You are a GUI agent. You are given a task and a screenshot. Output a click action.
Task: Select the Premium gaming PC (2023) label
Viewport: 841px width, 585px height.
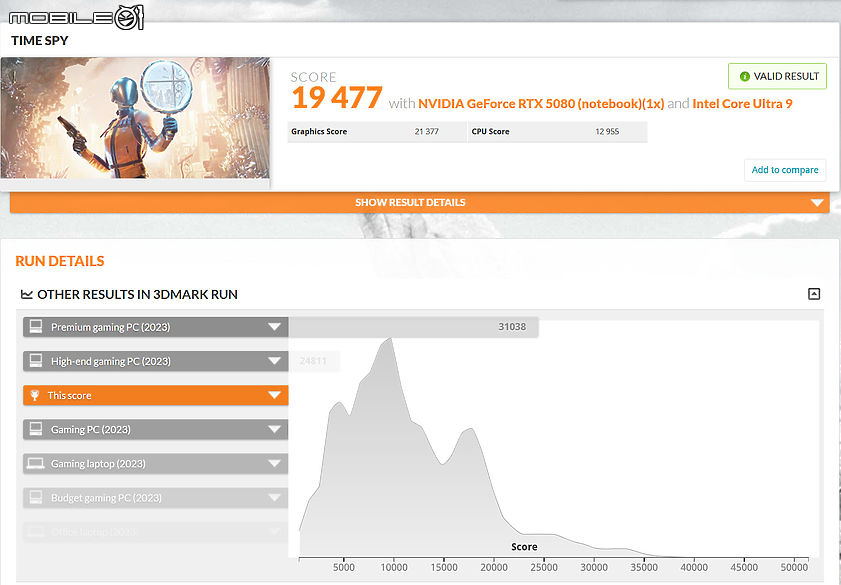tap(110, 327)
